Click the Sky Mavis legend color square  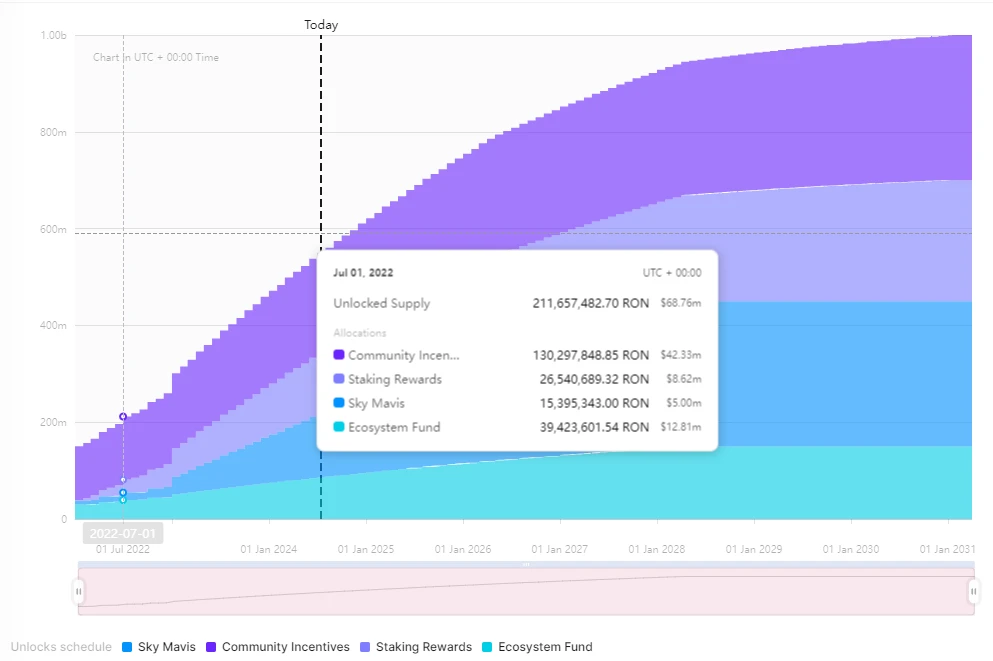coord(127,647)
